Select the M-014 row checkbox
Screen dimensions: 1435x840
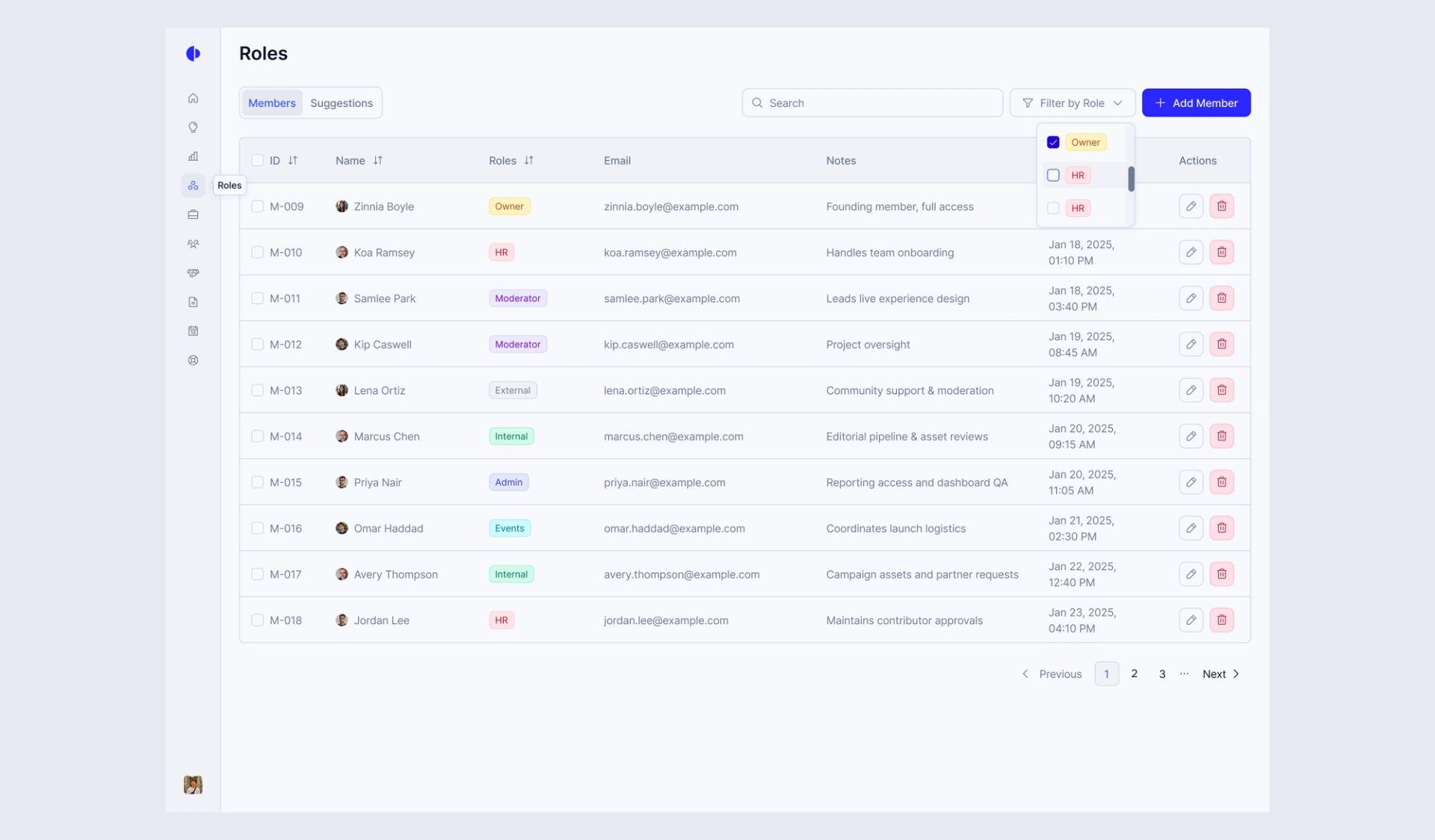point(257,436)
